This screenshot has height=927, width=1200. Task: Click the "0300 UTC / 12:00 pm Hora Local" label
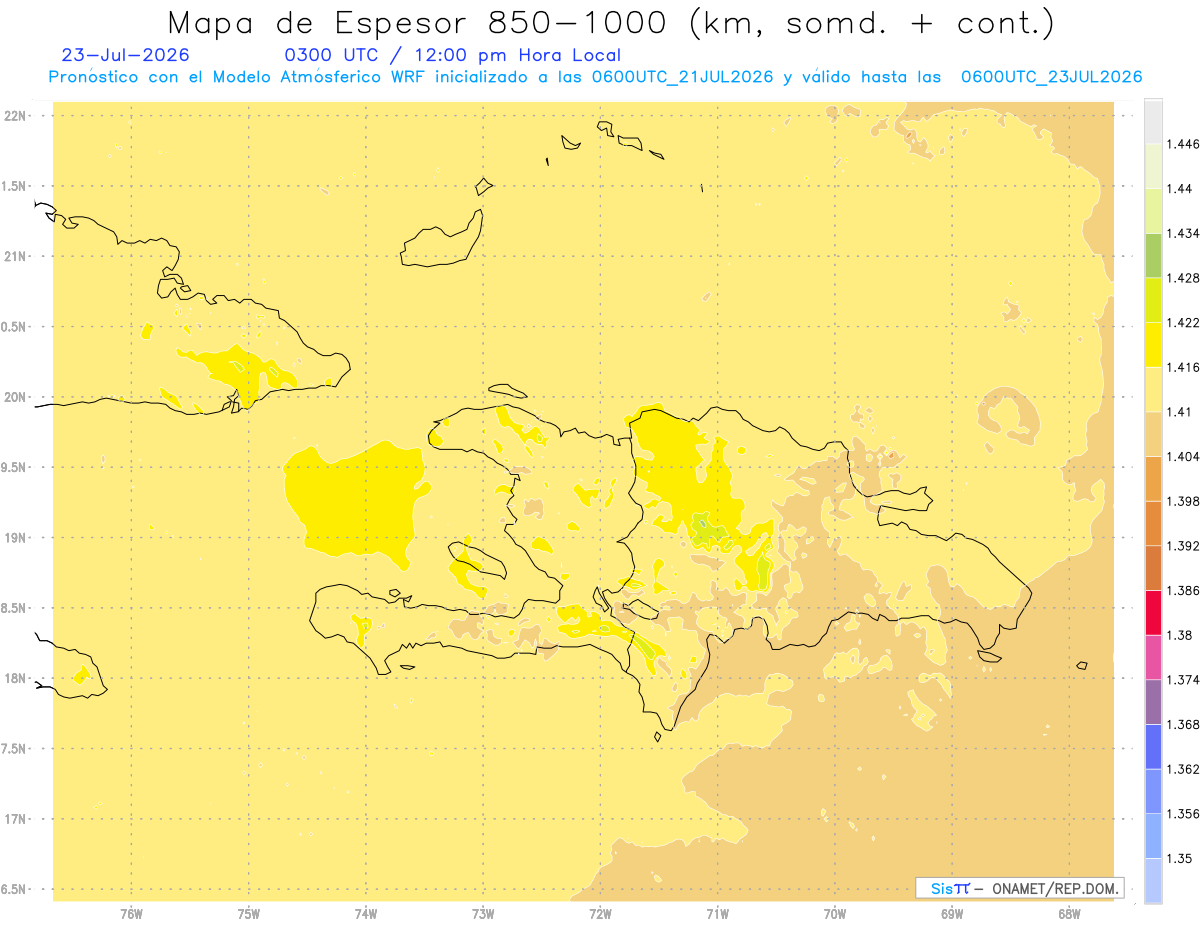453,56
